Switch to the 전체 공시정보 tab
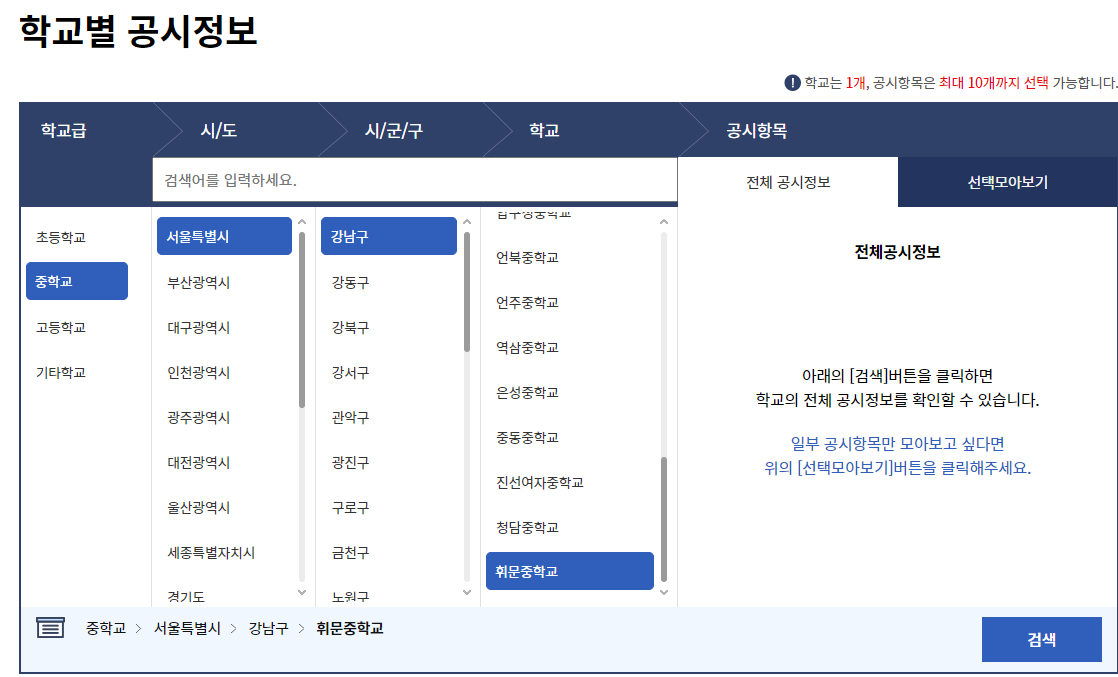The height and width of the screenshot is (677, 1118). tap(790, 181)
